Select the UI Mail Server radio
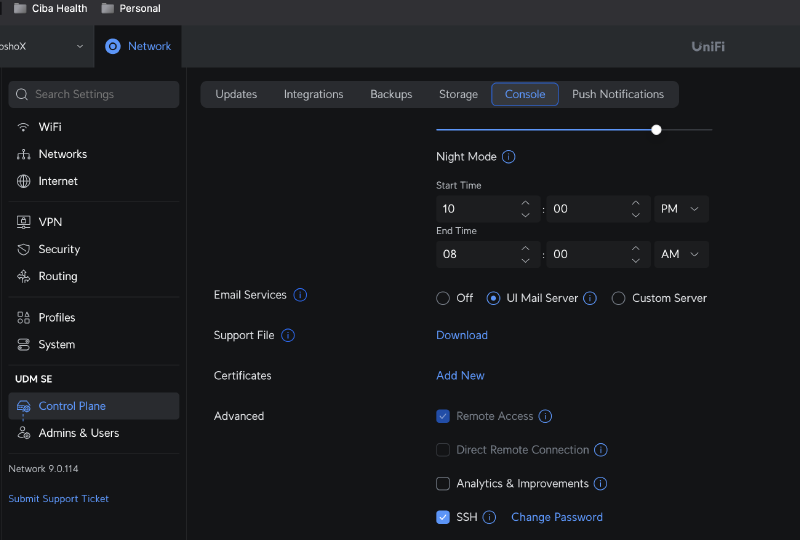The width and height of the screenshot is (800, 540). (493, 298)
